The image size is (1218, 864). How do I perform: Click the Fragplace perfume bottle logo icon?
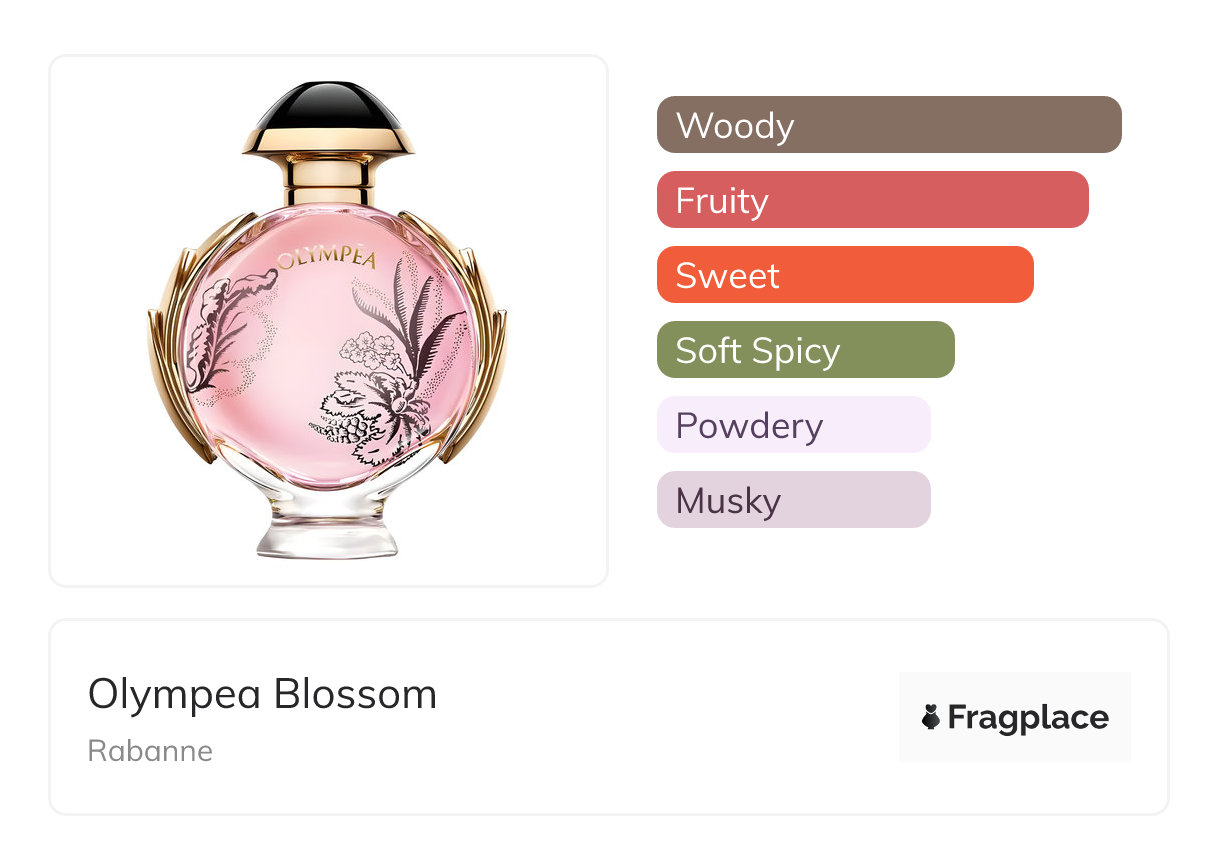931,717
